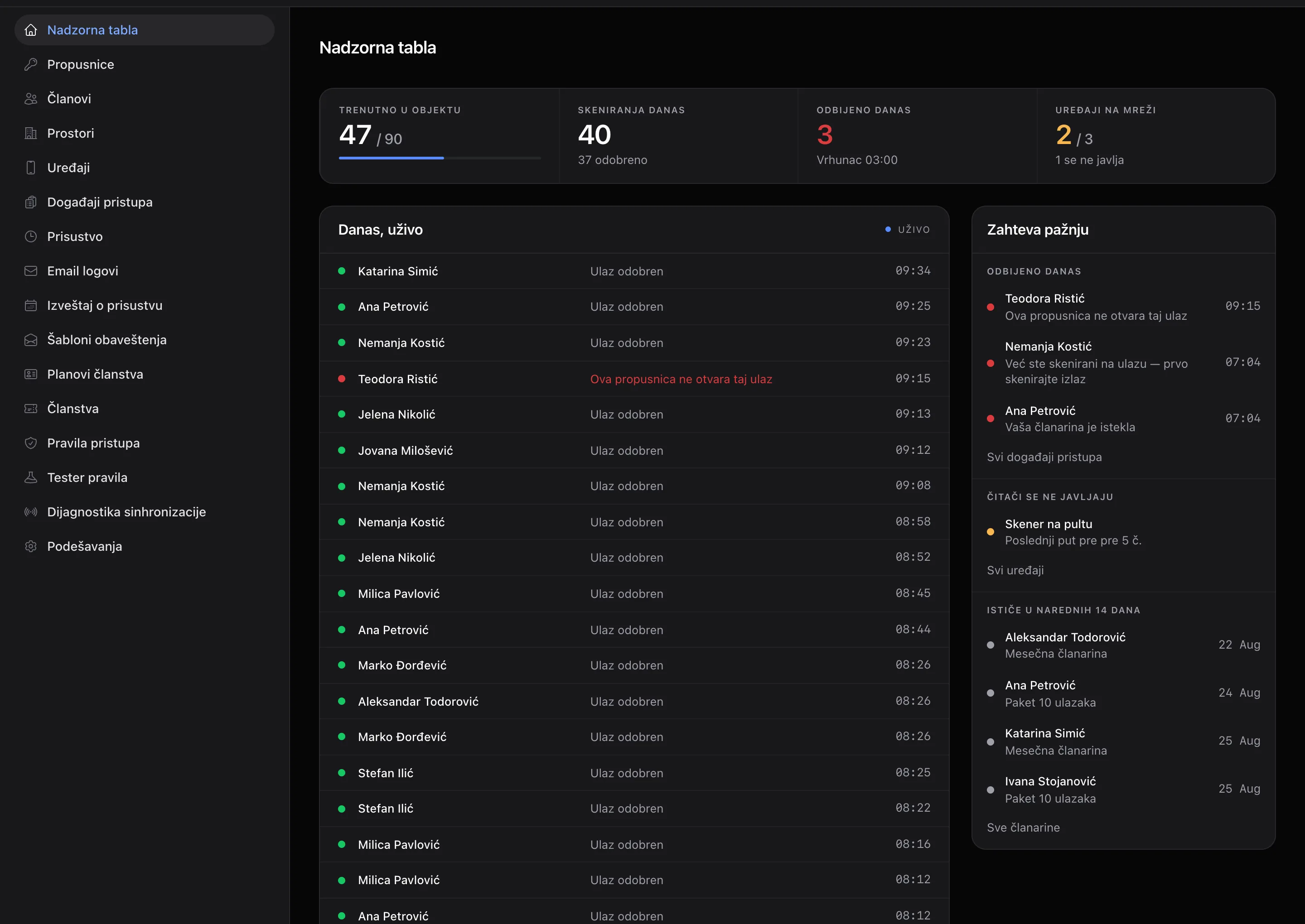Click the Članovi people icon
1305x924 pixels.
(31, 99)
